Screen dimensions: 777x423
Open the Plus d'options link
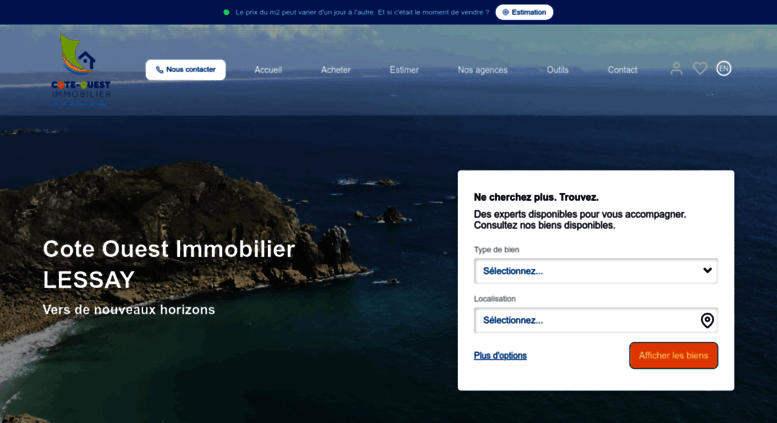(x=500, y=356)
